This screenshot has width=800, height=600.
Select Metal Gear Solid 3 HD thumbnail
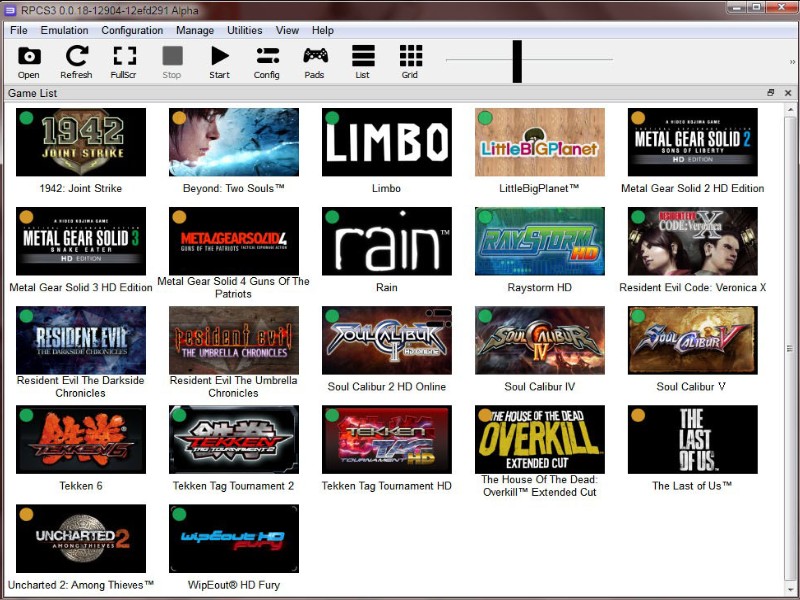click(81, 241)
